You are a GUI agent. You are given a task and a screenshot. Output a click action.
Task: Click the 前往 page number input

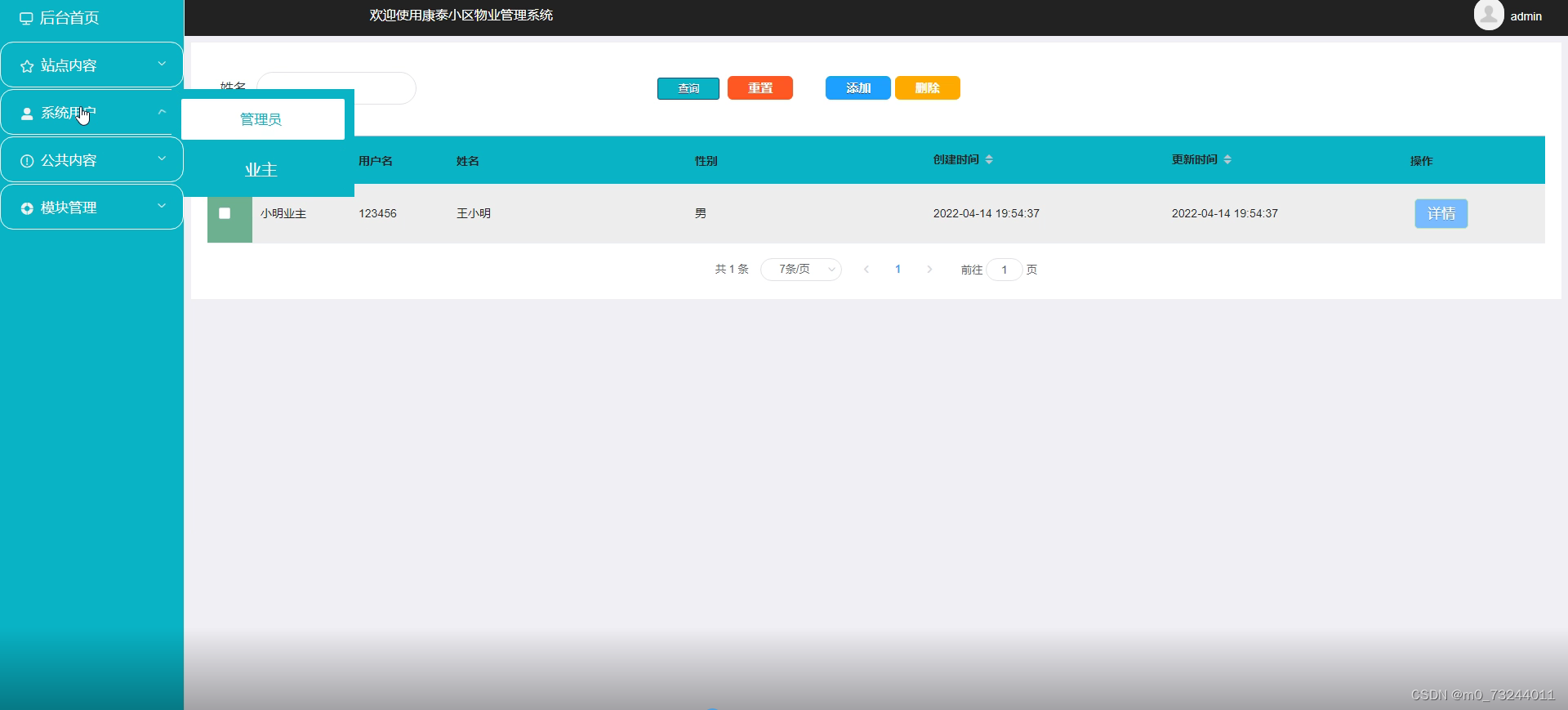(x=1004, y=269)
